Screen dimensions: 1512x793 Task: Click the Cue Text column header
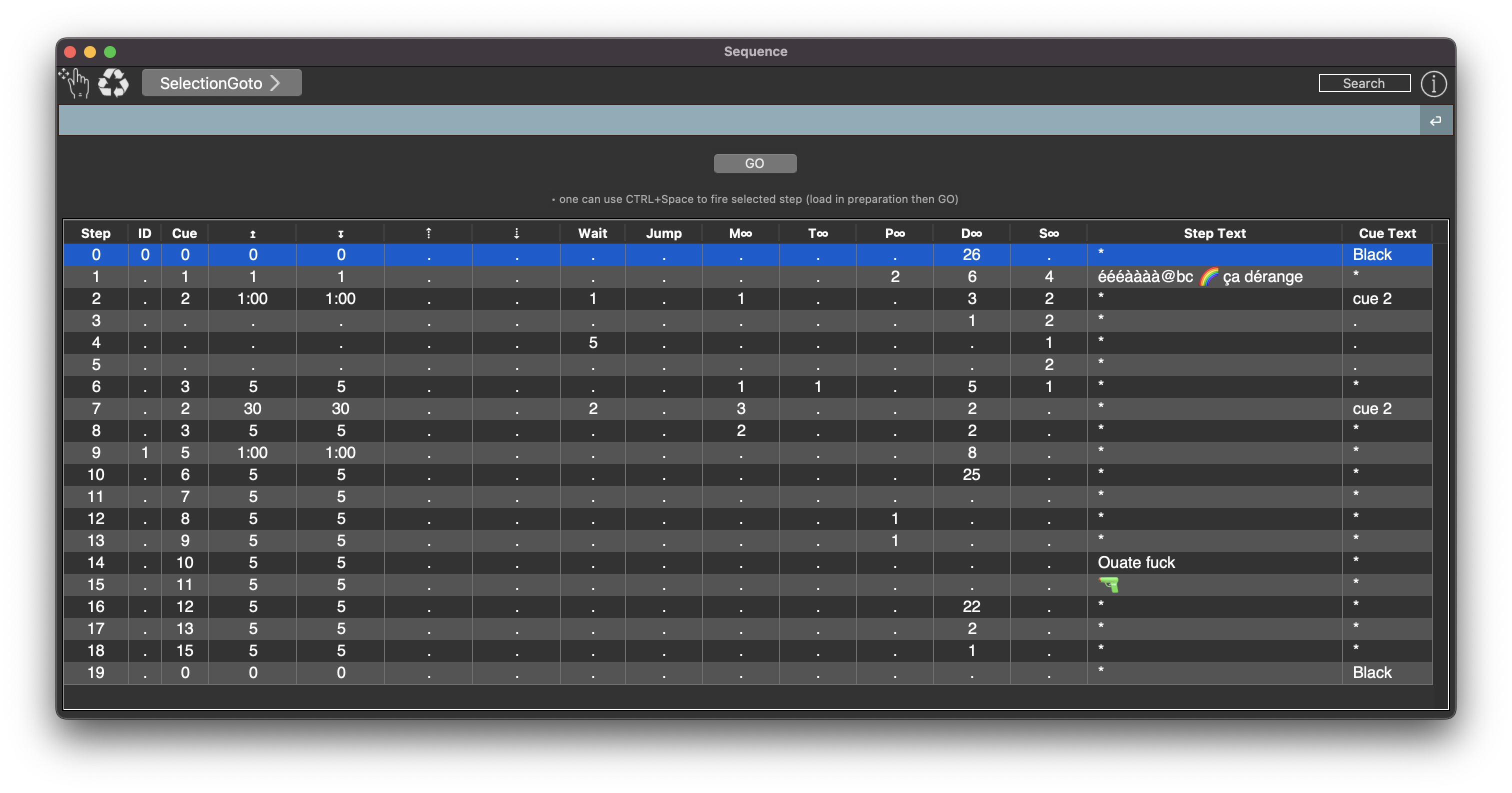(x=1386, y=233)
